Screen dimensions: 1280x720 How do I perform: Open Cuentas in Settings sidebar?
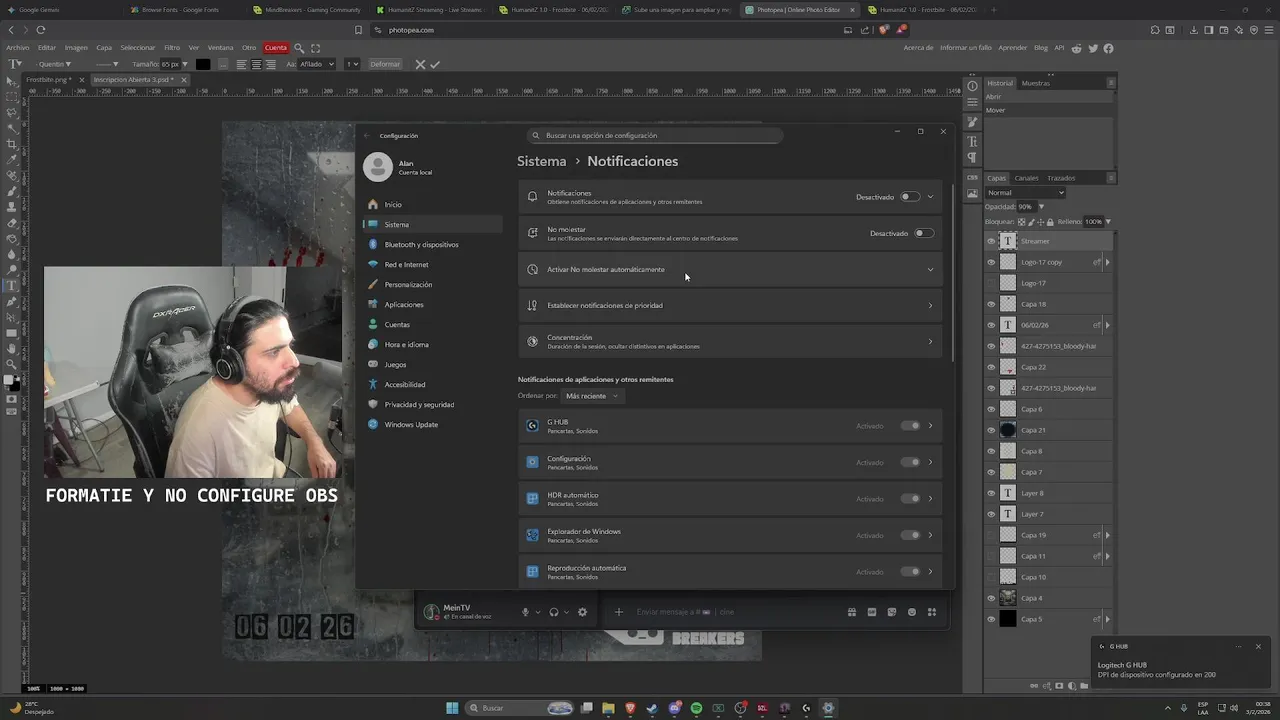(x=432, y=325)
